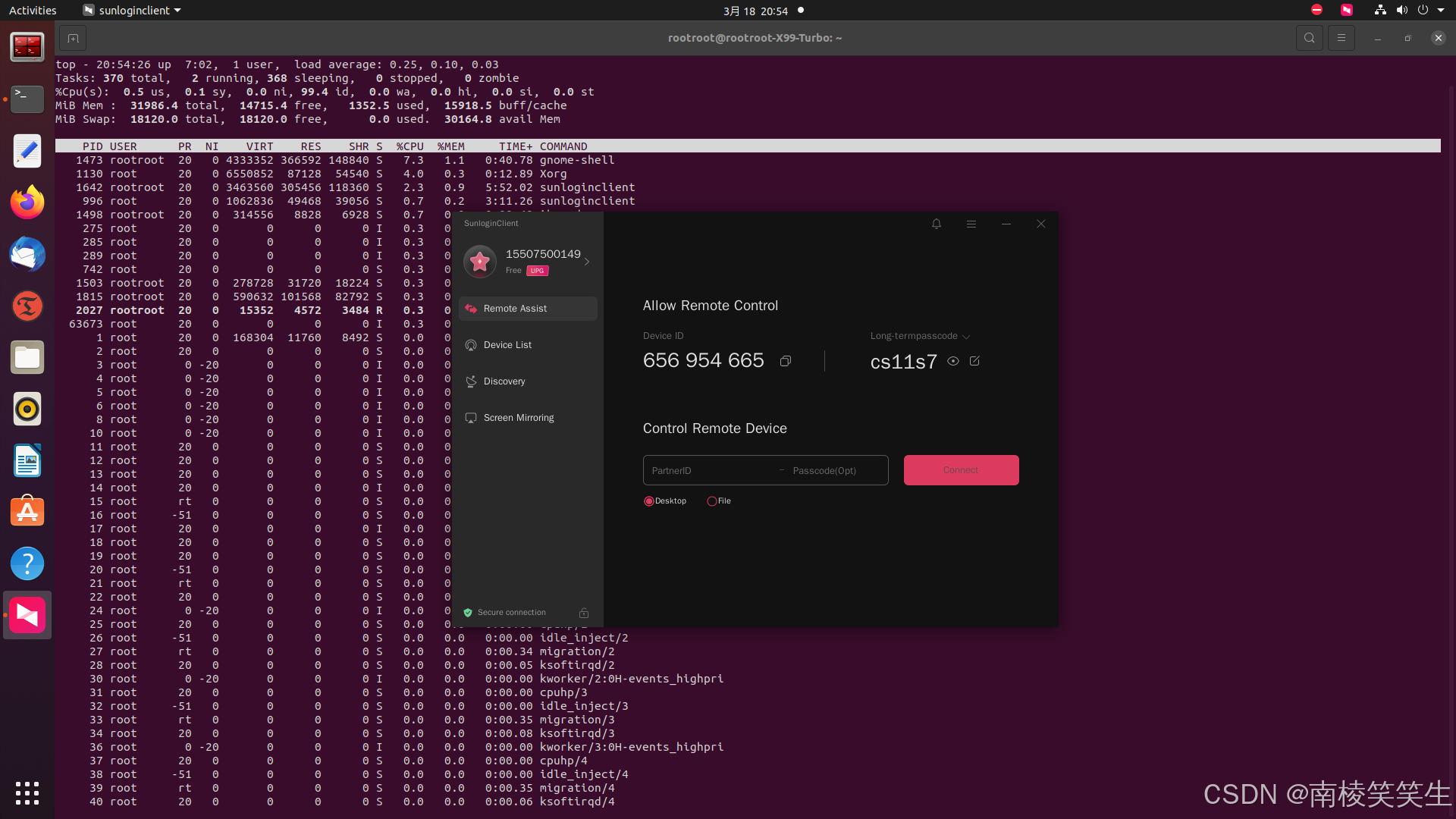Open Help from dock
The image size is (1456, 819).
(x=27, y=563)
